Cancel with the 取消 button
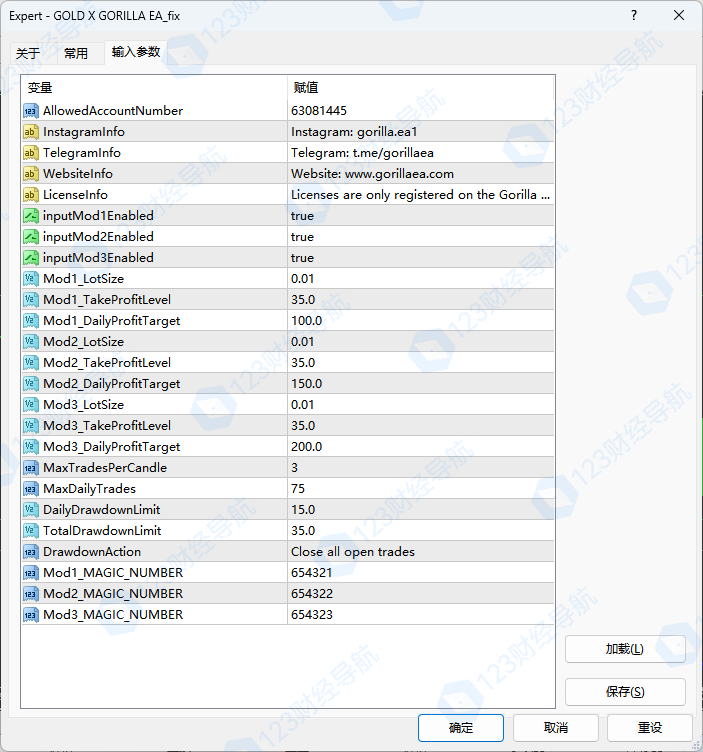 tap(556, 728)
